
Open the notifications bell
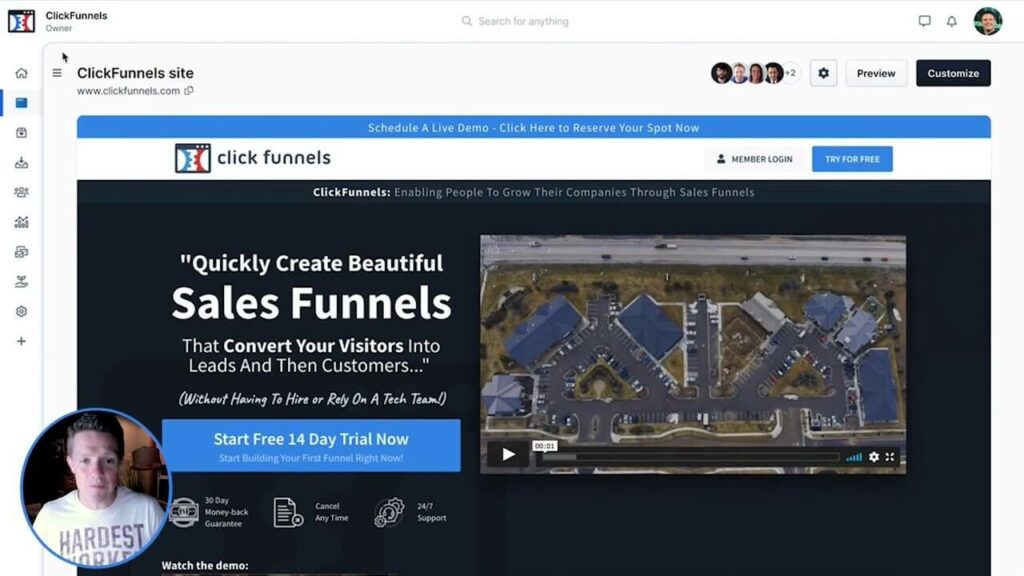tap(952, 21)
